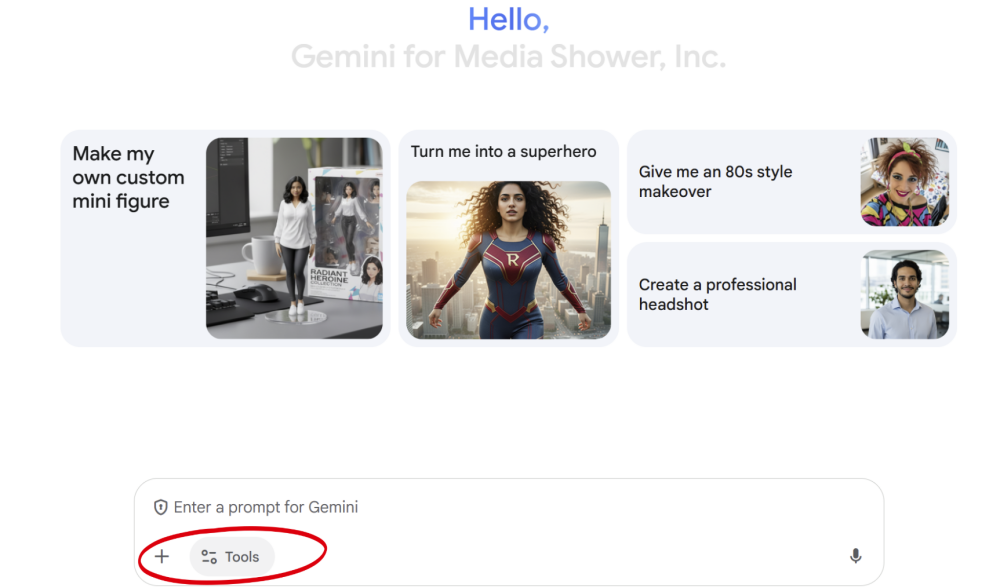Select 'Make my own custom mini figure' card
This screenshot has width=1000, height=588.
pyautogui.click(x=225, y=239)
